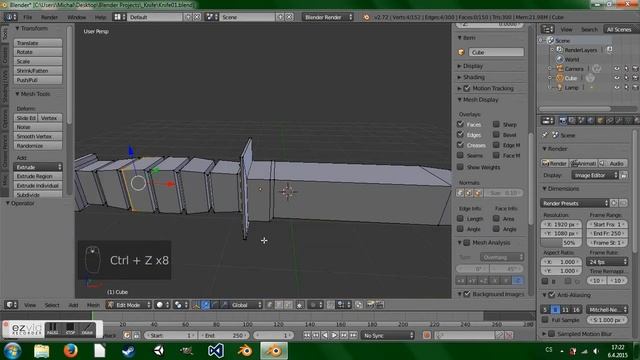Click the Constraints properties tab icon

tap(609, 121)
